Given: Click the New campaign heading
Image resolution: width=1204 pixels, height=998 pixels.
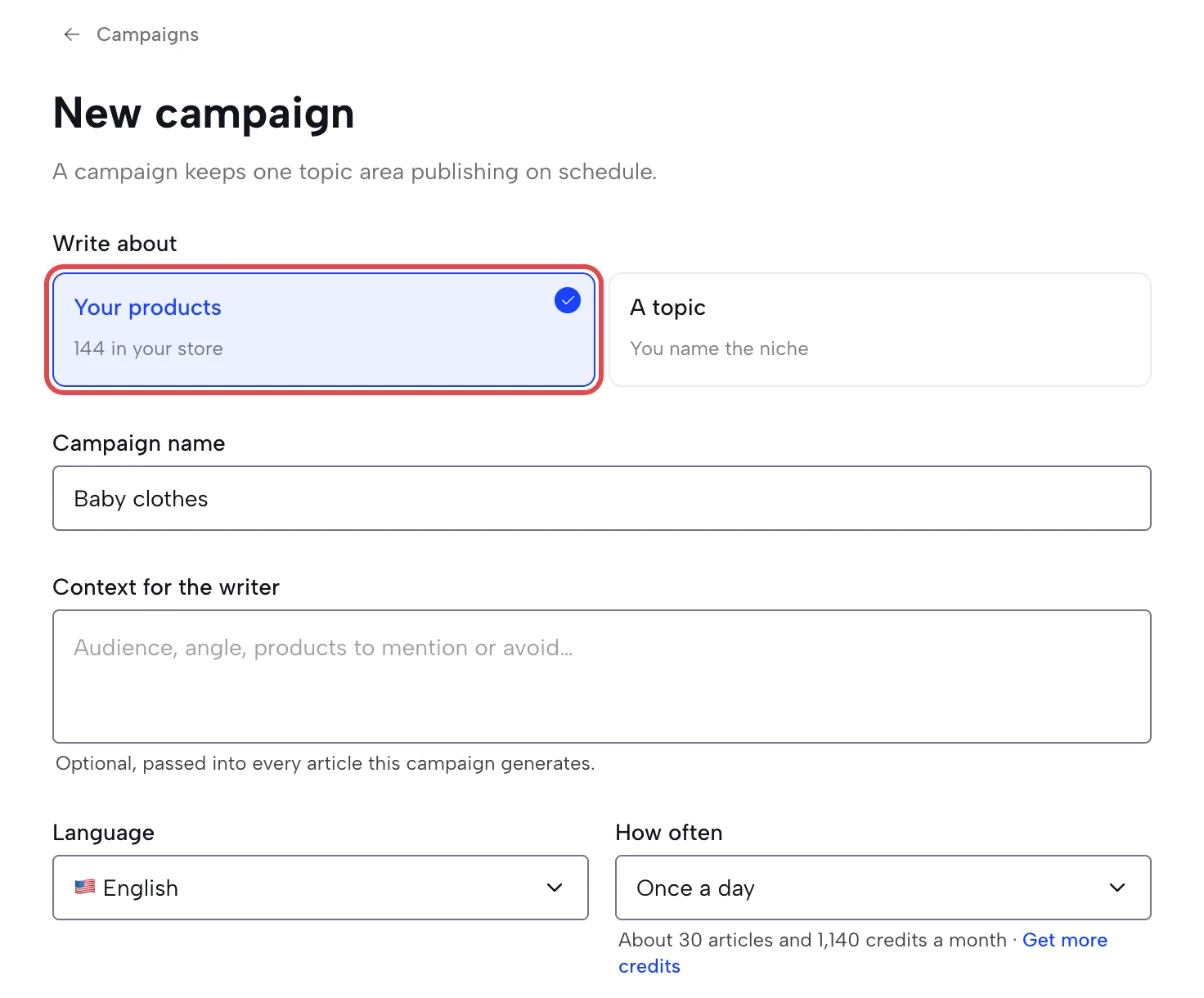Looking at the screenshot, I should click(204, 113).
